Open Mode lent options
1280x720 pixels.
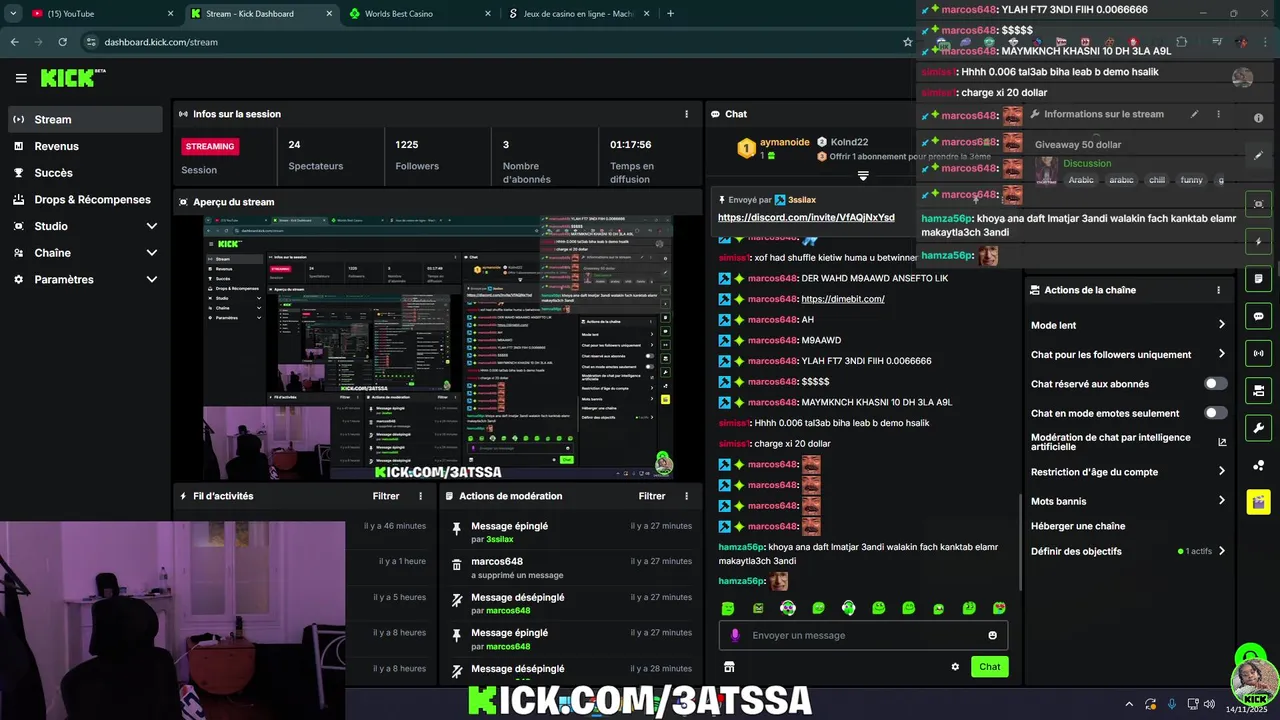(1128, 325)
